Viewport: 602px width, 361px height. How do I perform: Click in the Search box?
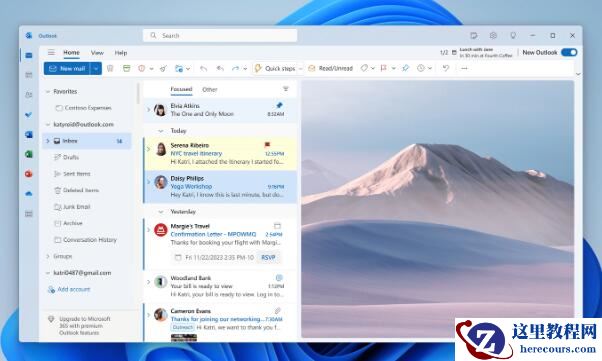[x=220, y=35]
